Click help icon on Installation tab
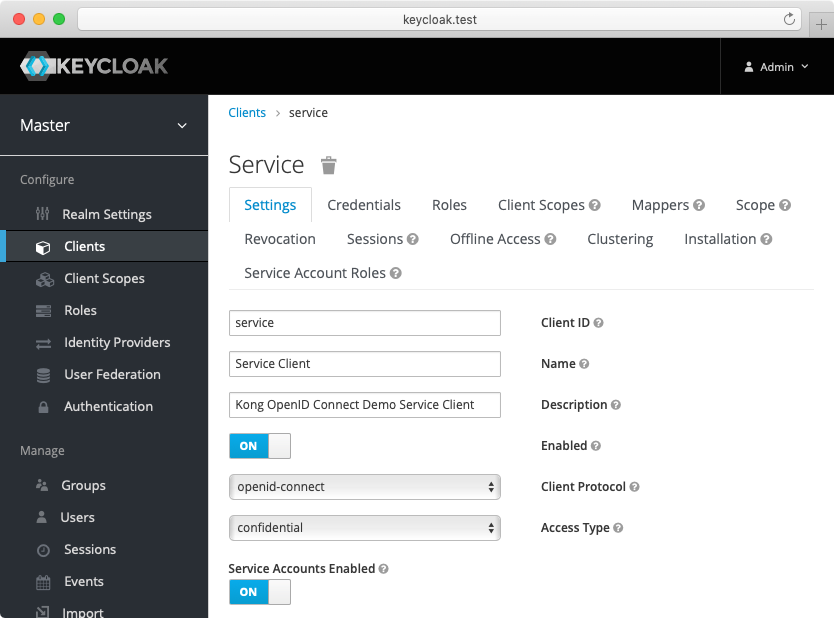The width and height of the screenshot is (834, 618). click(766, 239)
